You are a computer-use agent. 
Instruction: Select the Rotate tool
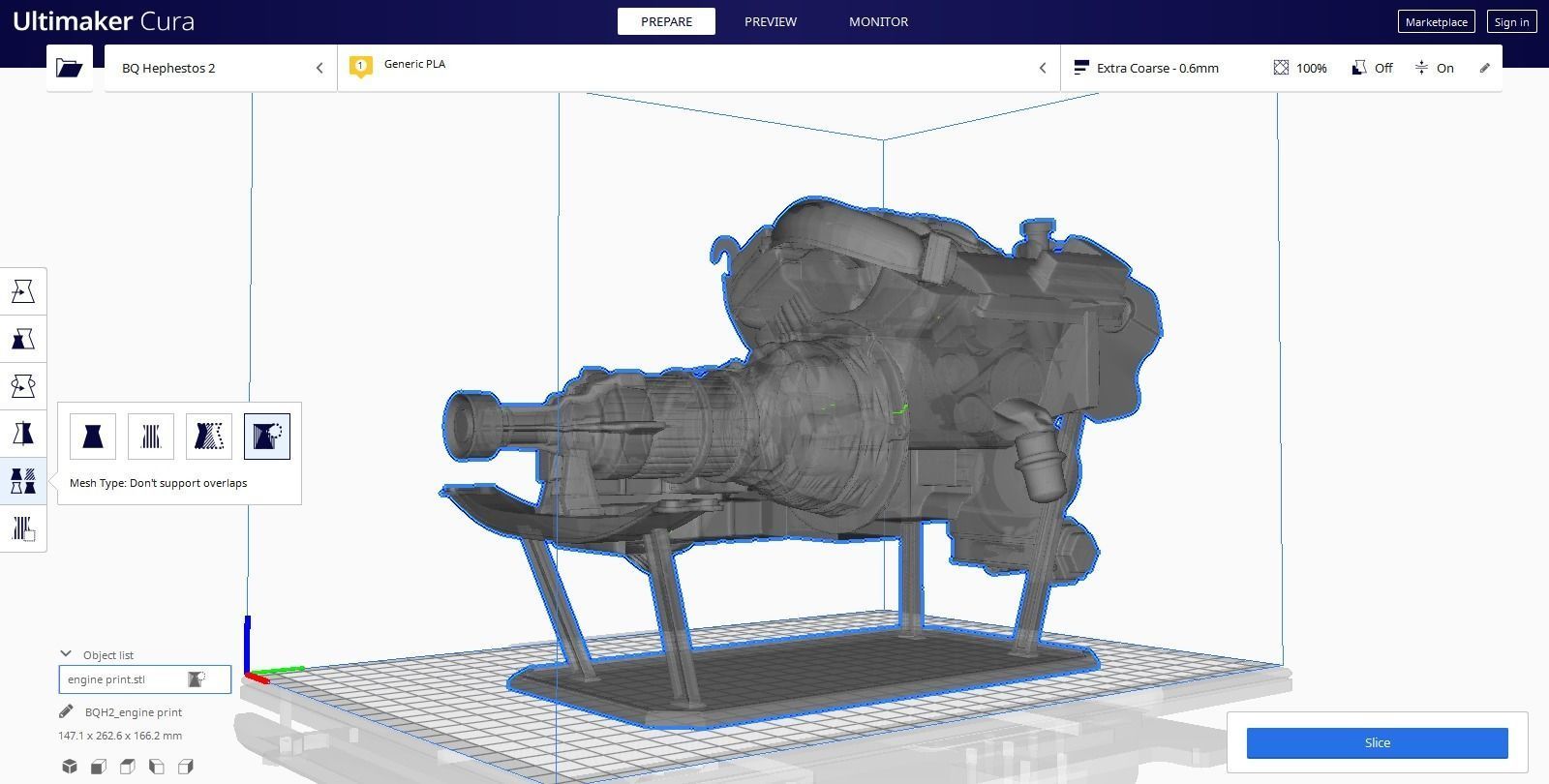(x=23, y=386)
